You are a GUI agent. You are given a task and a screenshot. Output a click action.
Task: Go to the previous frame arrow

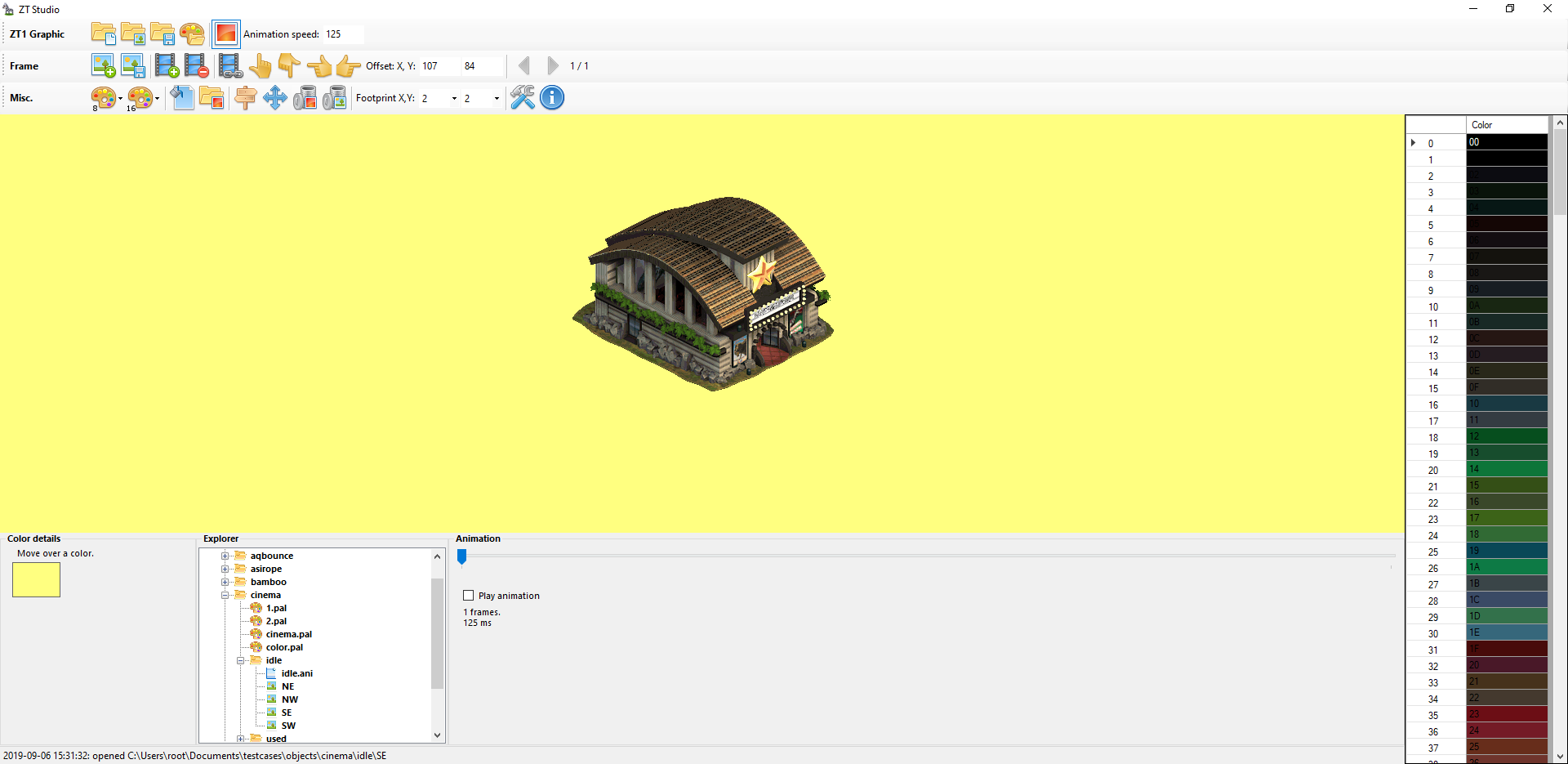524,65
